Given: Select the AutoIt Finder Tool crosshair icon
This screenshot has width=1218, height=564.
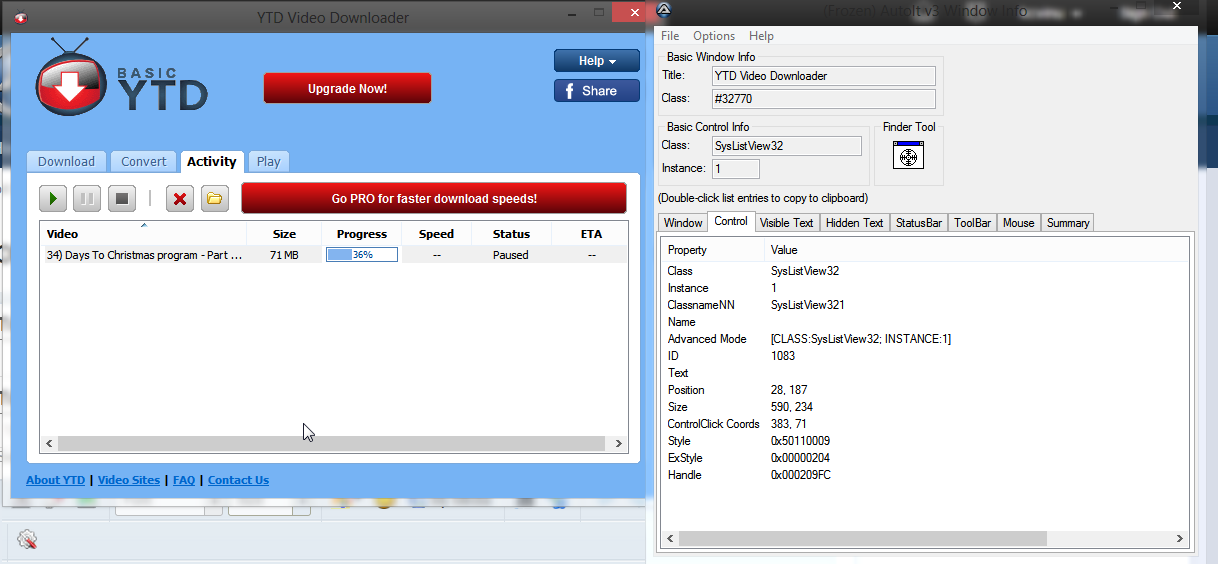Looking at the screenshot, I should point(908,156).
